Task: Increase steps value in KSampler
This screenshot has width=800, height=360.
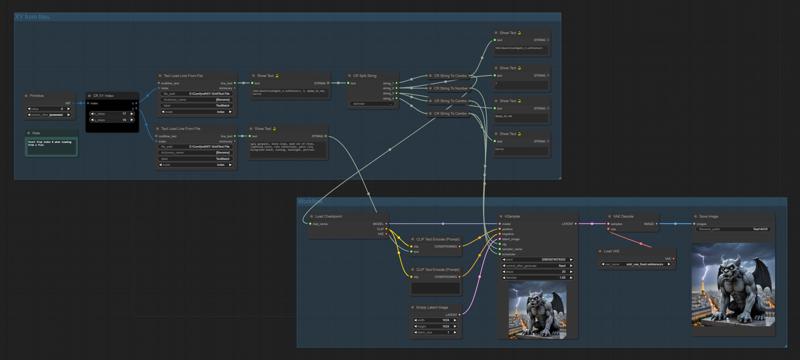Action: [570, 272]
